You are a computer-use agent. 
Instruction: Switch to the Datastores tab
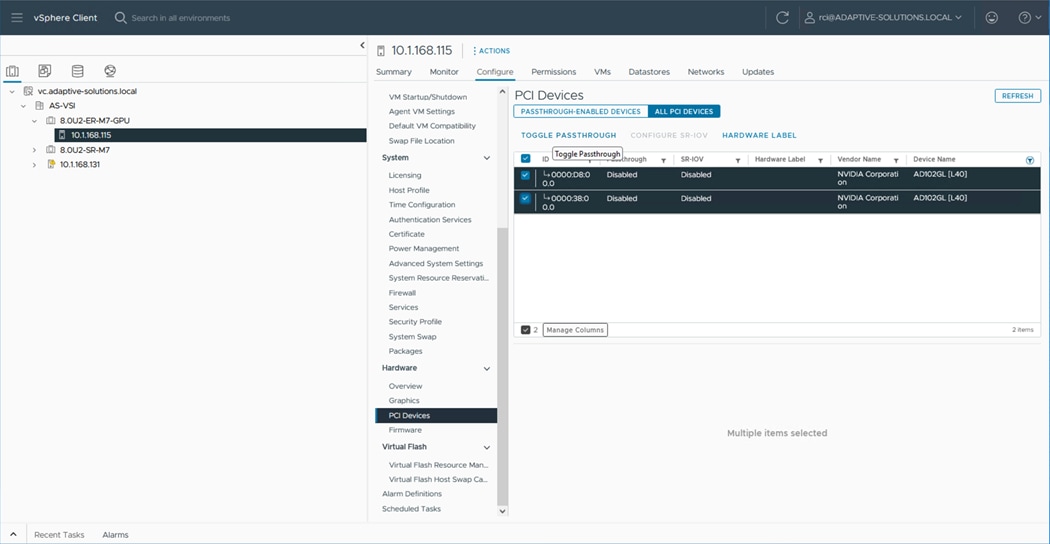648,72
